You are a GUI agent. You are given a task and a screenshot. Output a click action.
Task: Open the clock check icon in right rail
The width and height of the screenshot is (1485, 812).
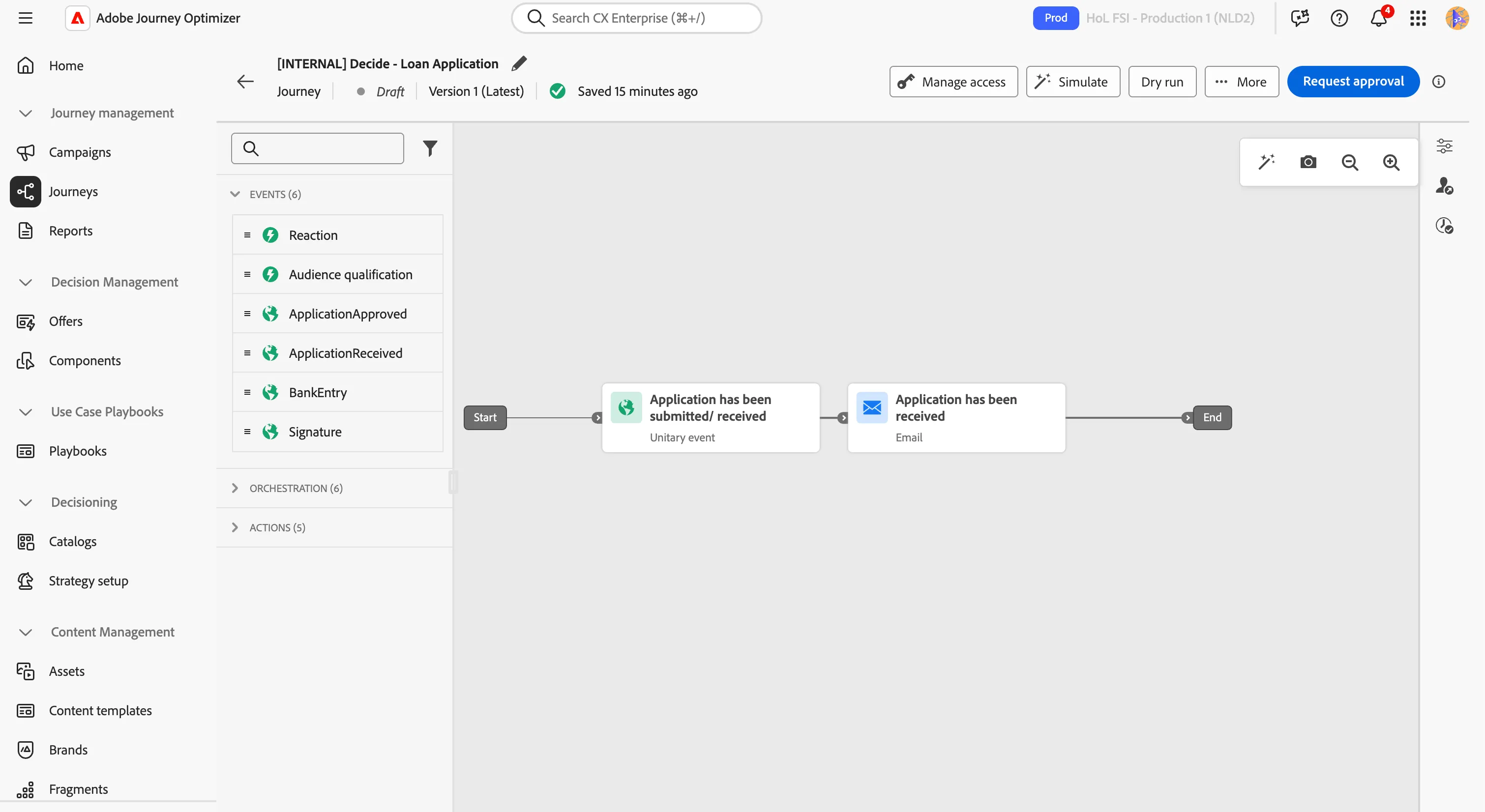pyautogui.click(x=1444, y=225)
